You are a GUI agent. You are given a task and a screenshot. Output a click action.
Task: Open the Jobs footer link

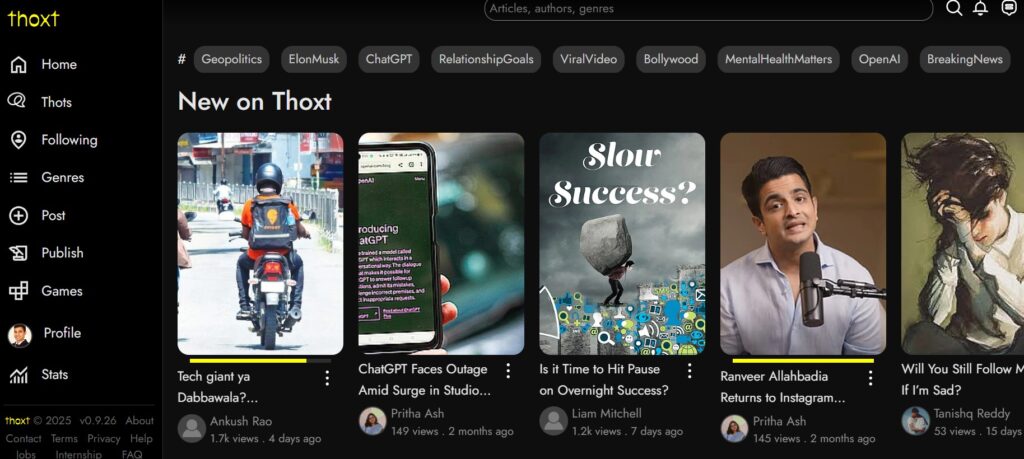pos(25,454)
